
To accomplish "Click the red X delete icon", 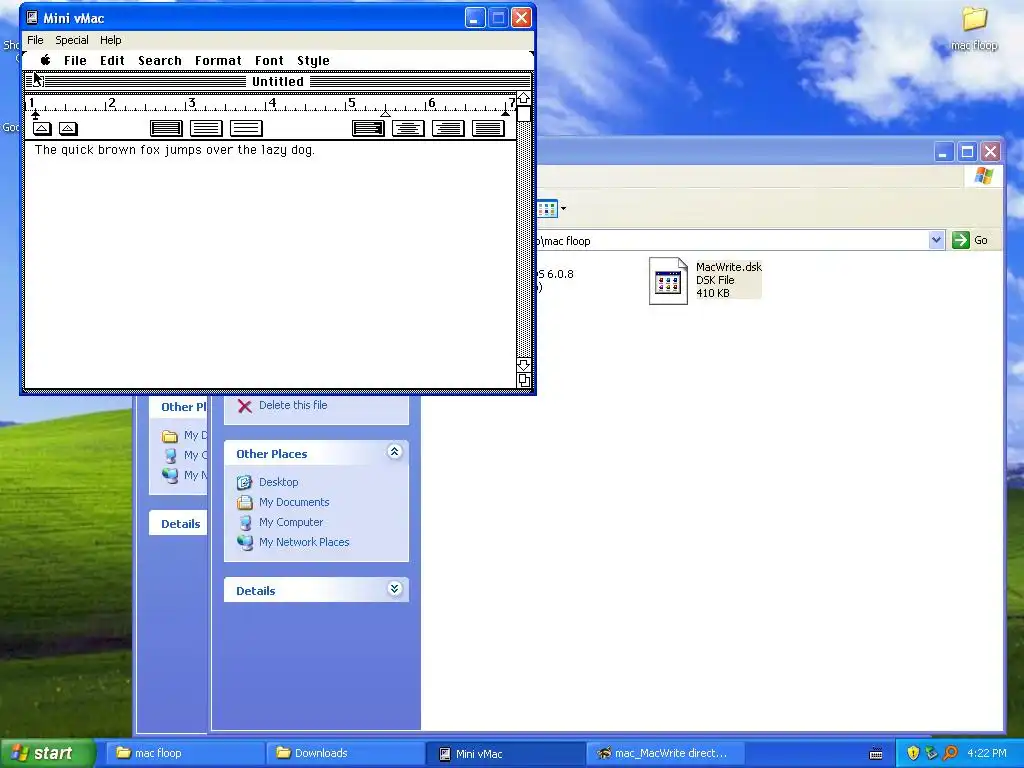I will coord(245,406).
